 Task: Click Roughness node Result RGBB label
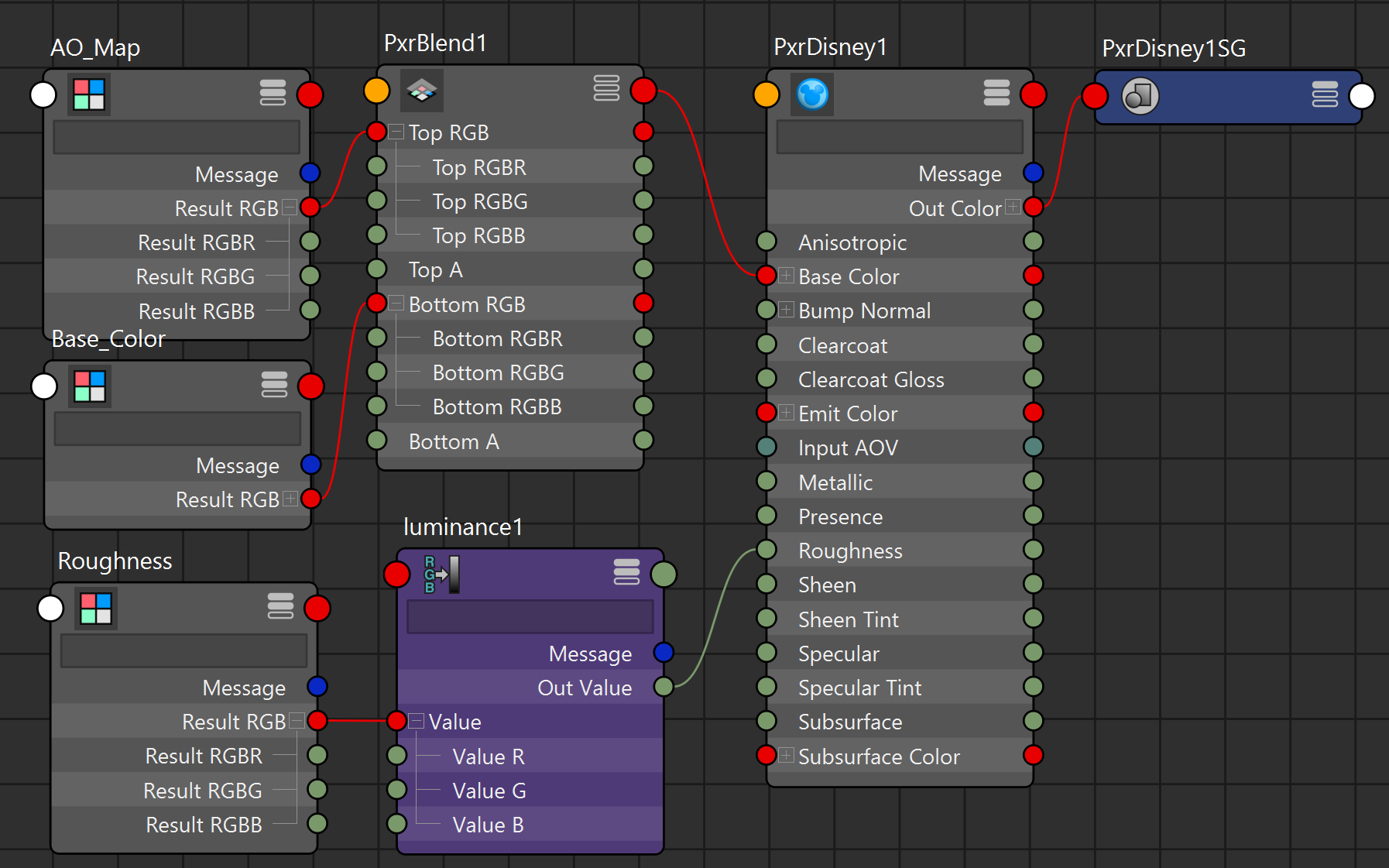pyautogui.click(x=204, y=825)
